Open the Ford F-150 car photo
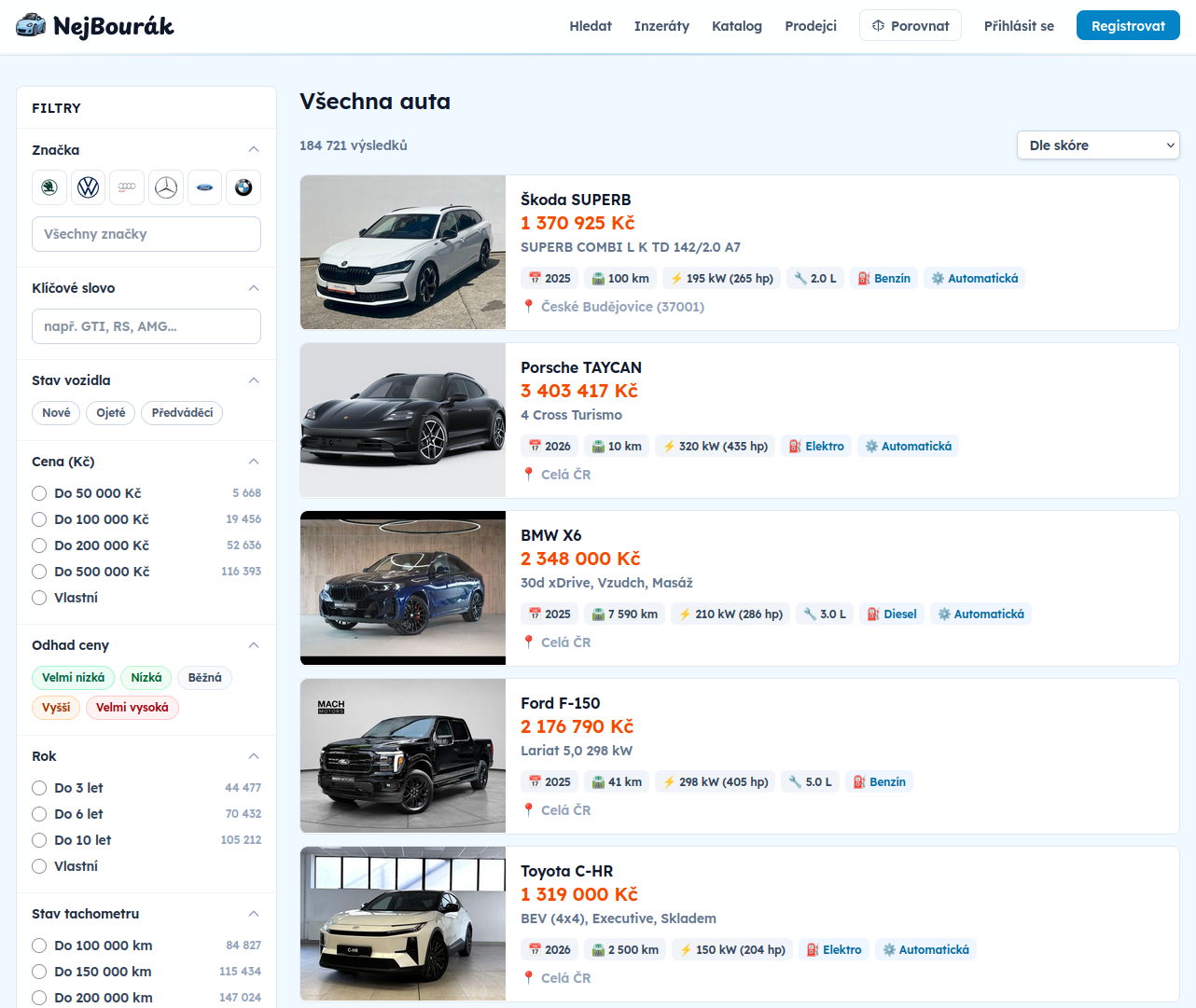 point(403,756)
